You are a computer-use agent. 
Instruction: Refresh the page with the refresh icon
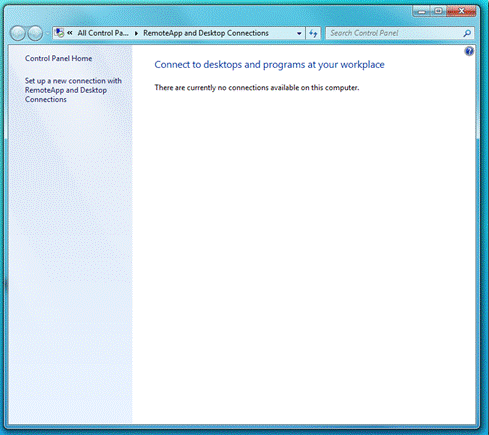pos(313,33)
